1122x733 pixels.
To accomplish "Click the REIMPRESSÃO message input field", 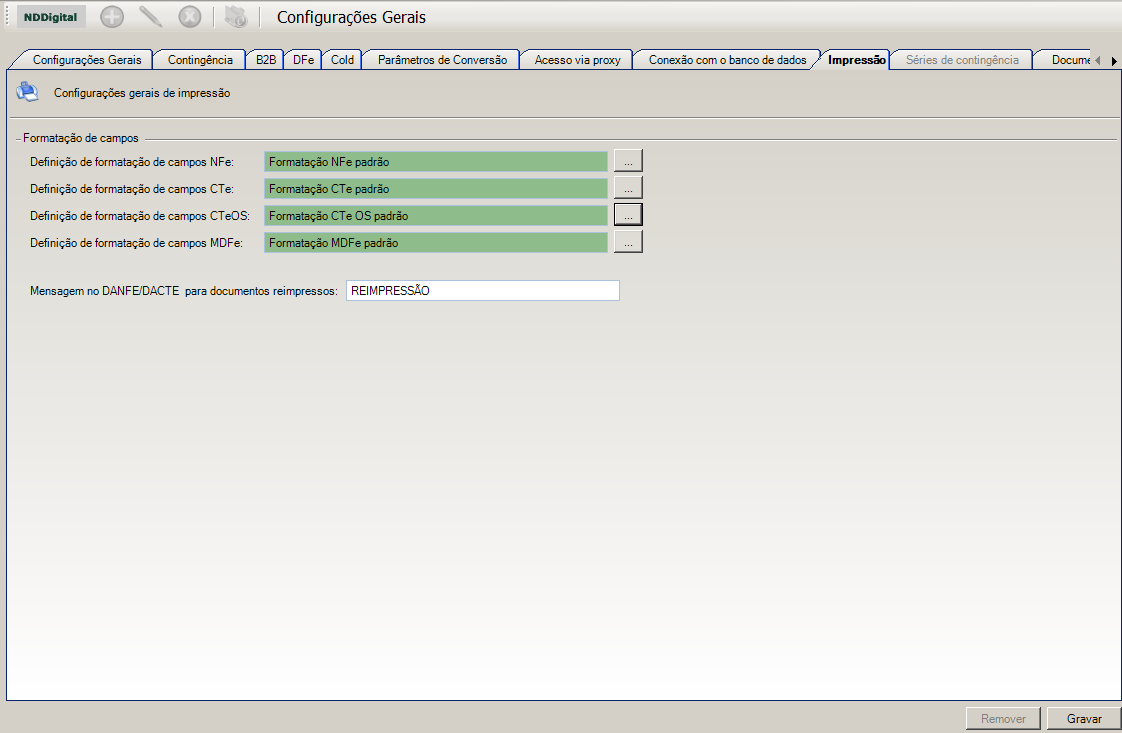I will 483,291.
